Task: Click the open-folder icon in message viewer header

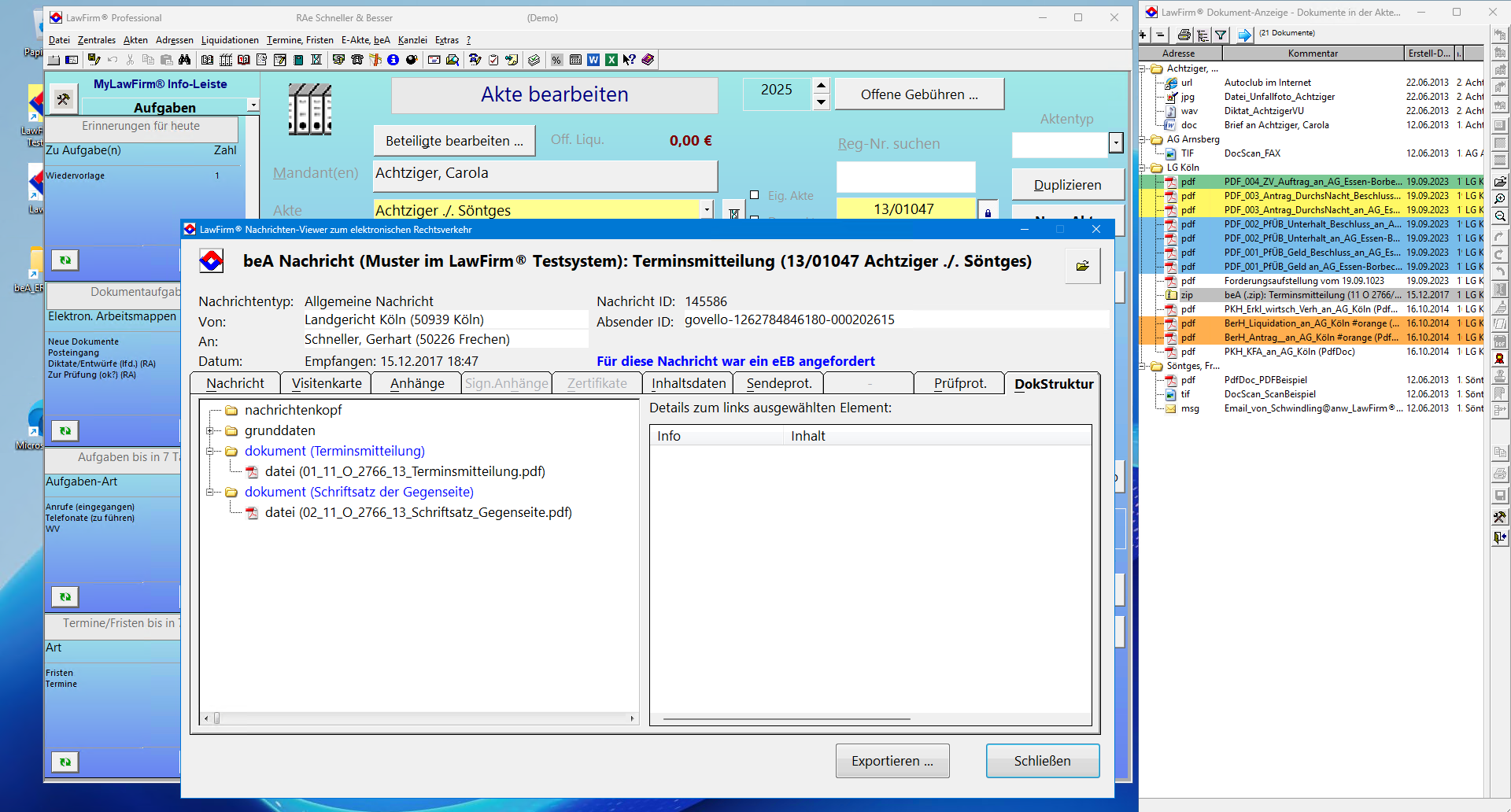Action: click(x=1082, y=266)
